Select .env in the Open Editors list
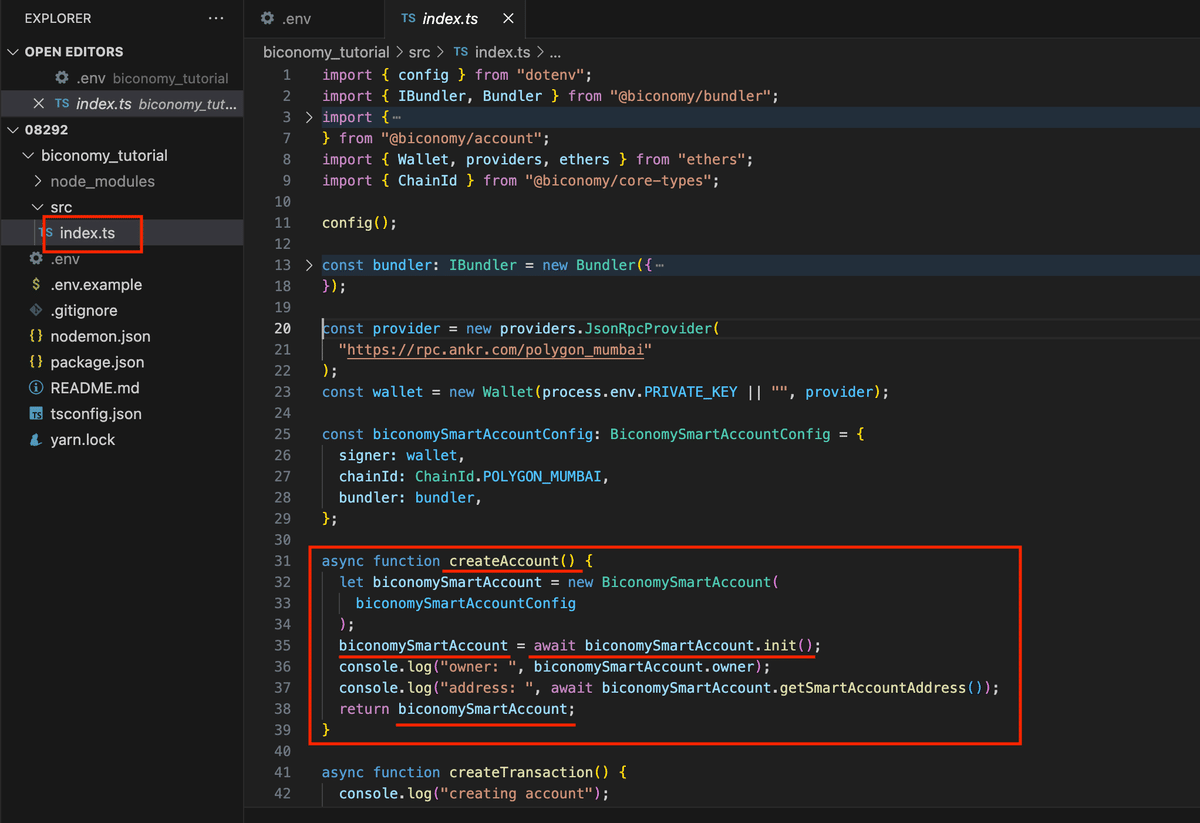 pyautogui.click(x=142, y=78)
